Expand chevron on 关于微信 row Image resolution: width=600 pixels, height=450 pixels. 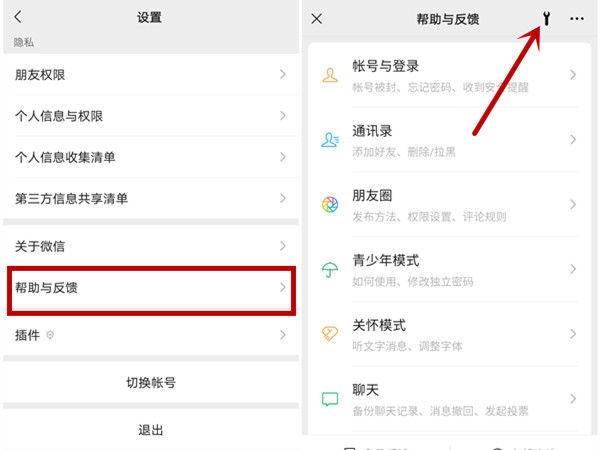(283, 246)
